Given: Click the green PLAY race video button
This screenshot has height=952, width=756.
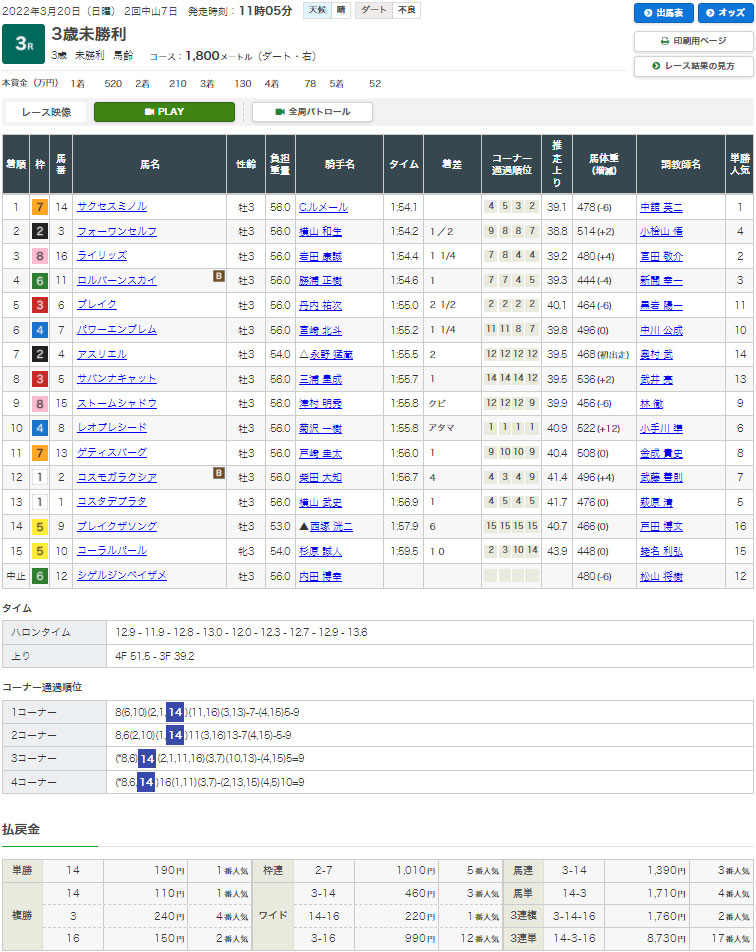Looking at the screenshot, I should coord(164,112).
